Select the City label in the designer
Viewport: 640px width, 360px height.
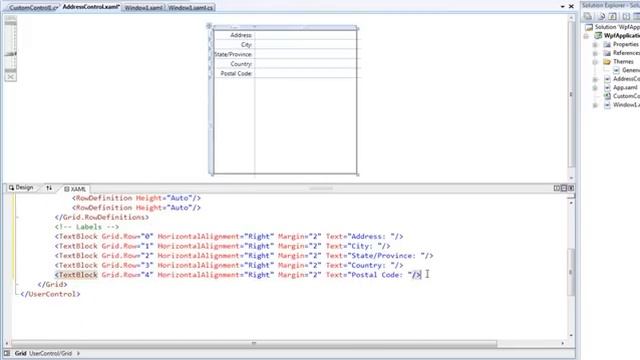pos(246,44)
